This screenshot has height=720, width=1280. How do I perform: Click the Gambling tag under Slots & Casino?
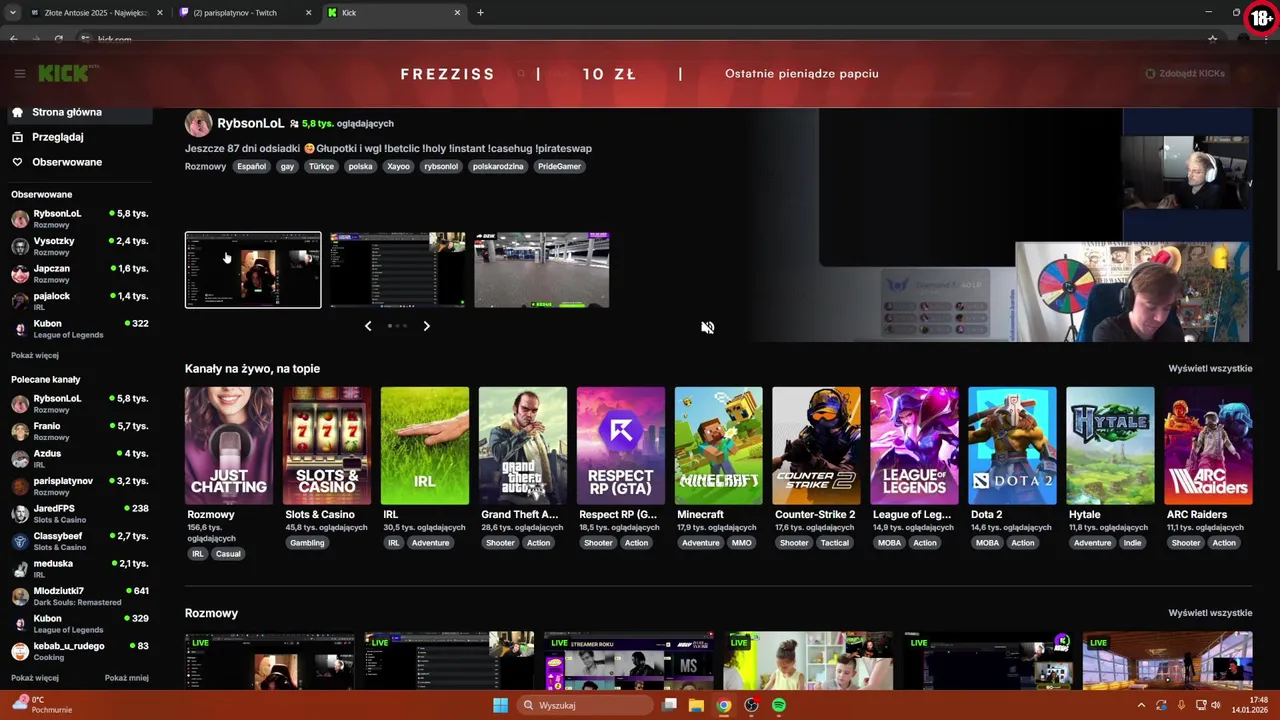pyautogui.click(x=307, y=543)
